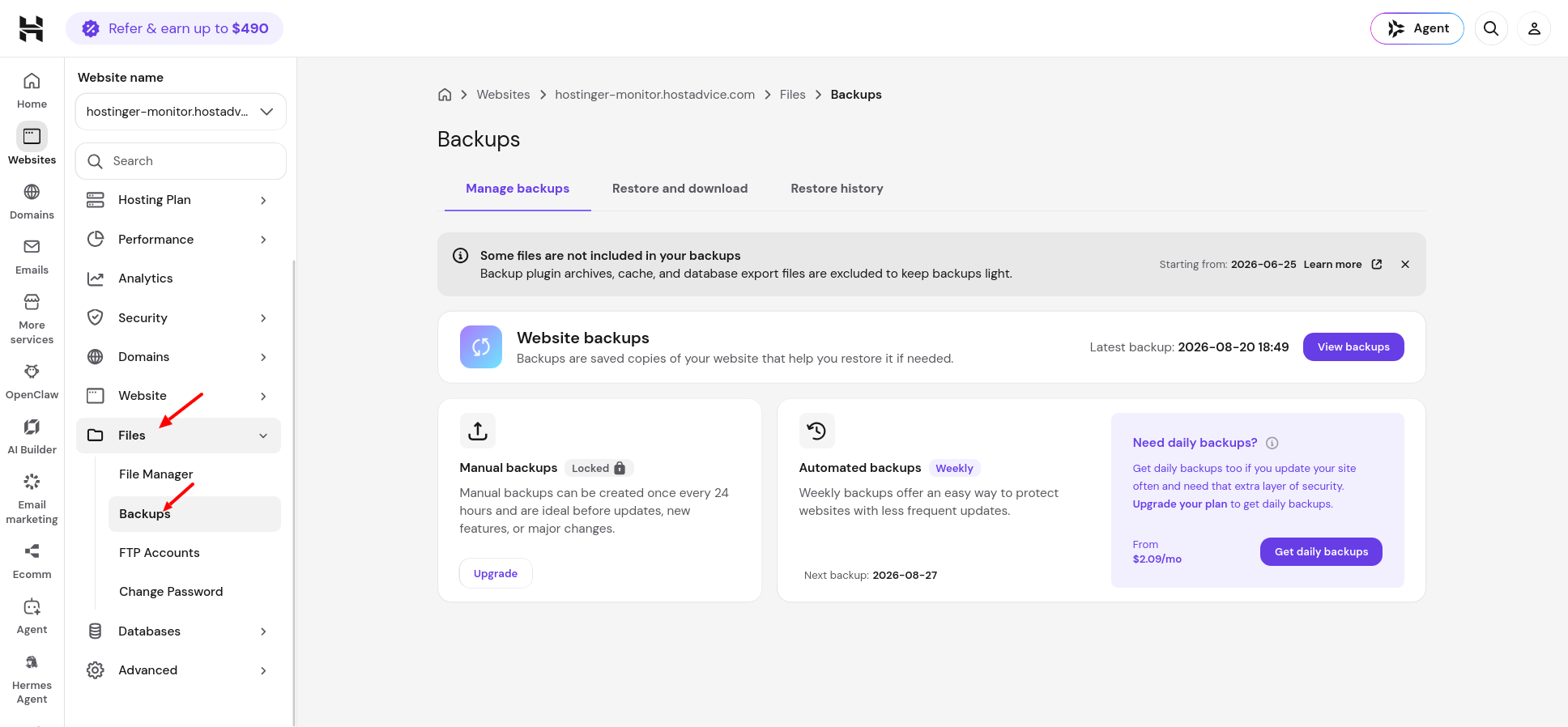The width and height of the screenshot is (1568, 727).
Task: Open Hermes Agent in left rail
Action: pyautogui.click(x=32, y=678)
